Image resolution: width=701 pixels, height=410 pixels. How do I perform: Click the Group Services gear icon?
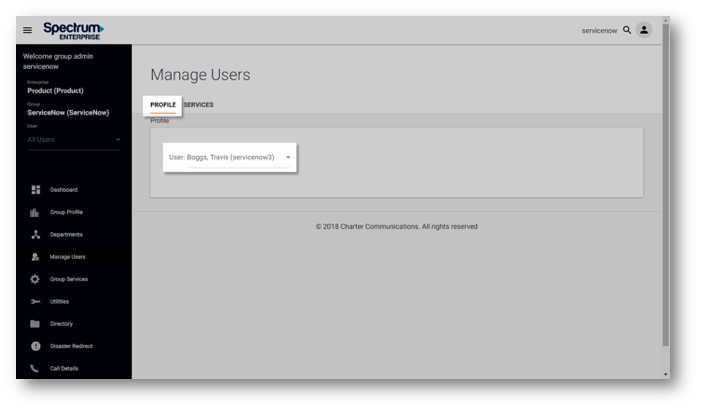[x=35, y=279]
